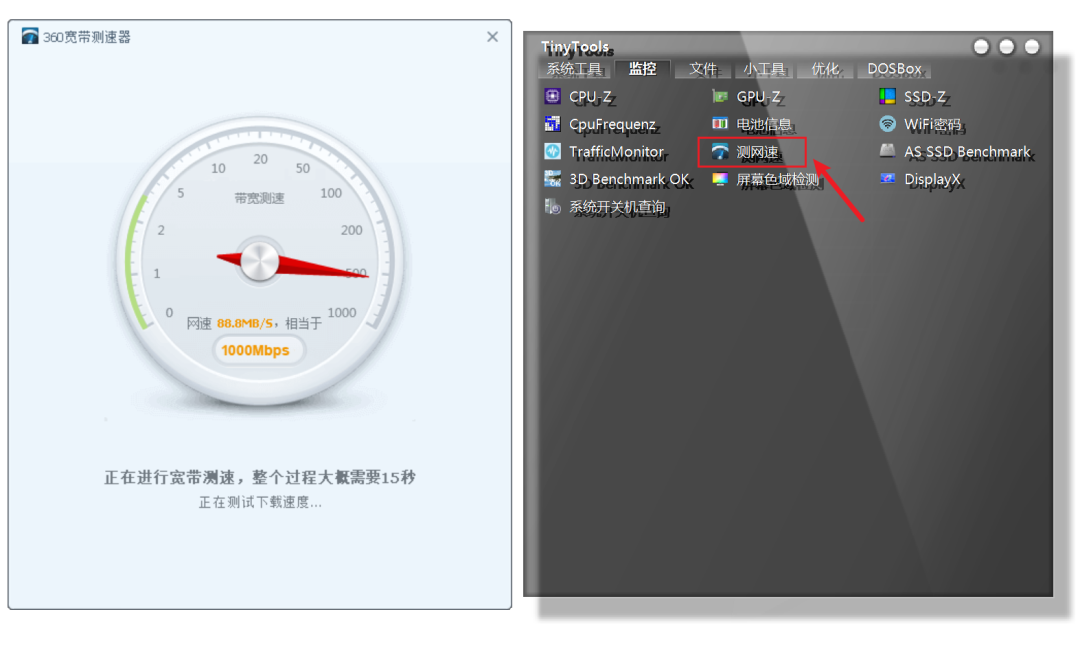Switch to the 小工具 tab

pos(764,69)
